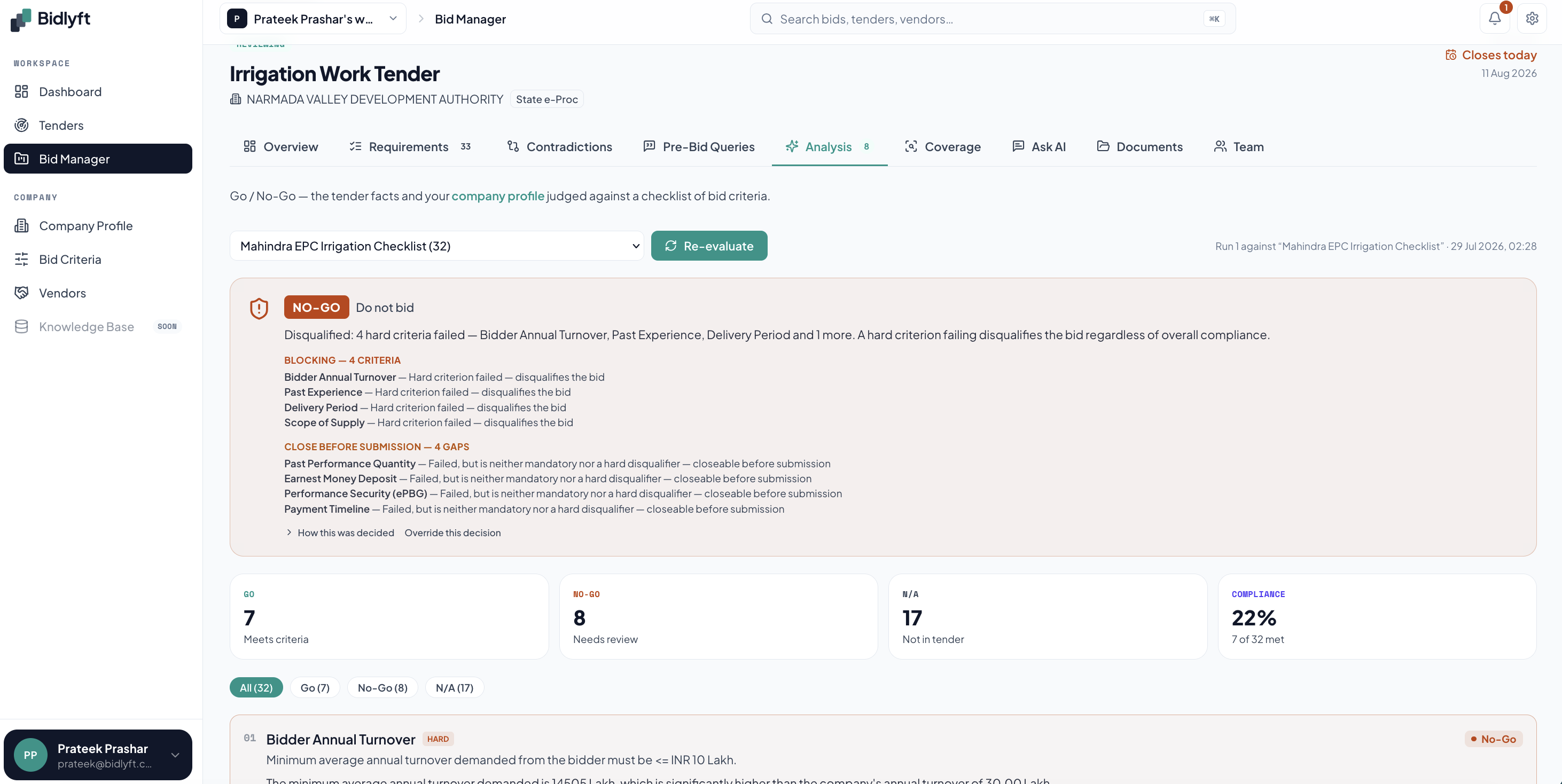Click the GO 7 Meets criteria card
The width and height of the screenshot is (1562, 784).
point(389,617)
